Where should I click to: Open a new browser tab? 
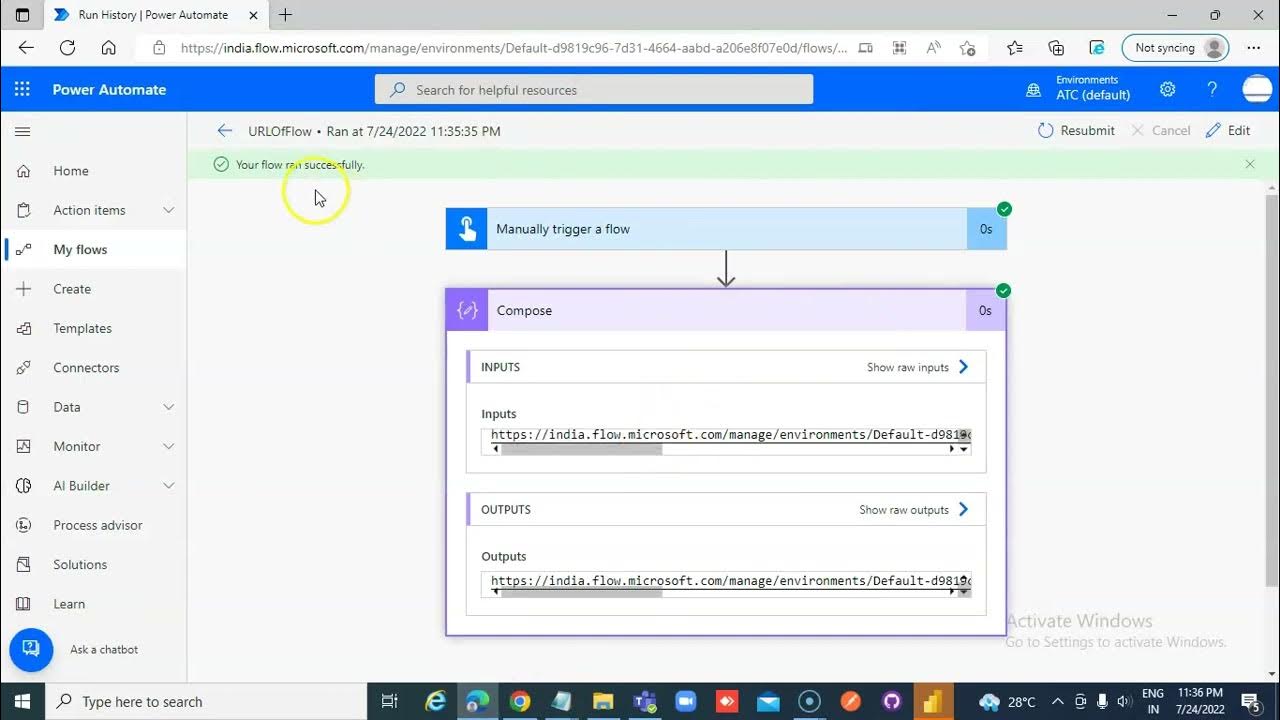pyautogui.click(x=286, y=15)
